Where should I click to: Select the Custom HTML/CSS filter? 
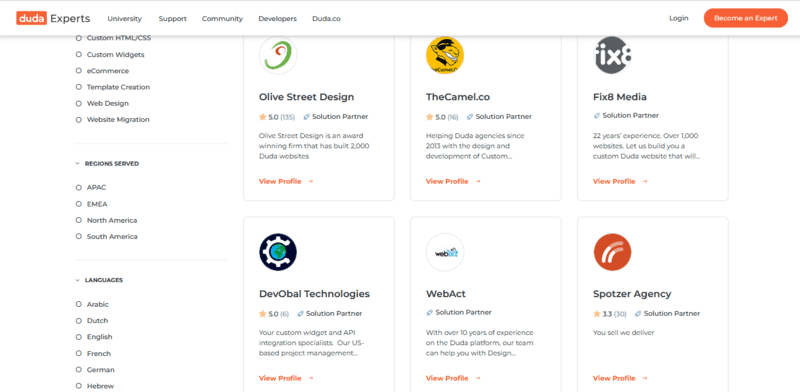pos(113,38)
